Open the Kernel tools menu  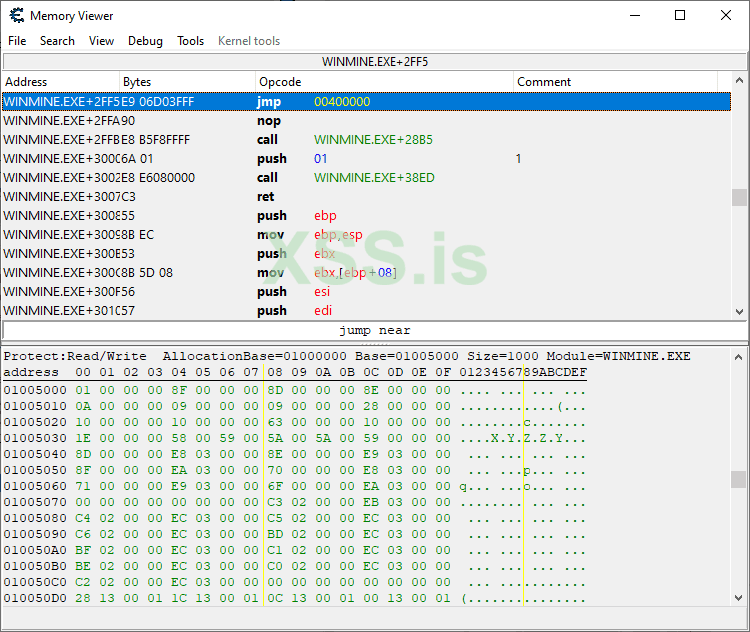click(x=249, y=41)
